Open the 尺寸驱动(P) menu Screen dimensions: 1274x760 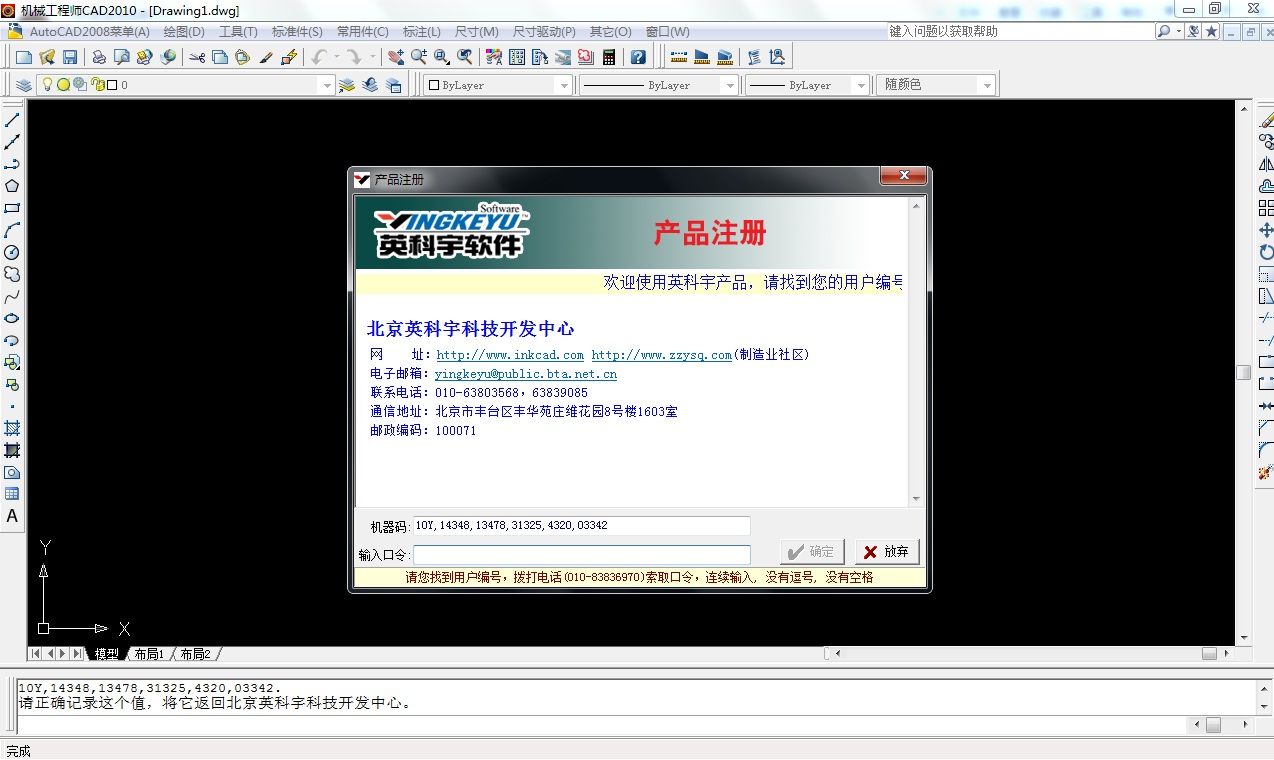pyautogui.click(x=544, y=31)
